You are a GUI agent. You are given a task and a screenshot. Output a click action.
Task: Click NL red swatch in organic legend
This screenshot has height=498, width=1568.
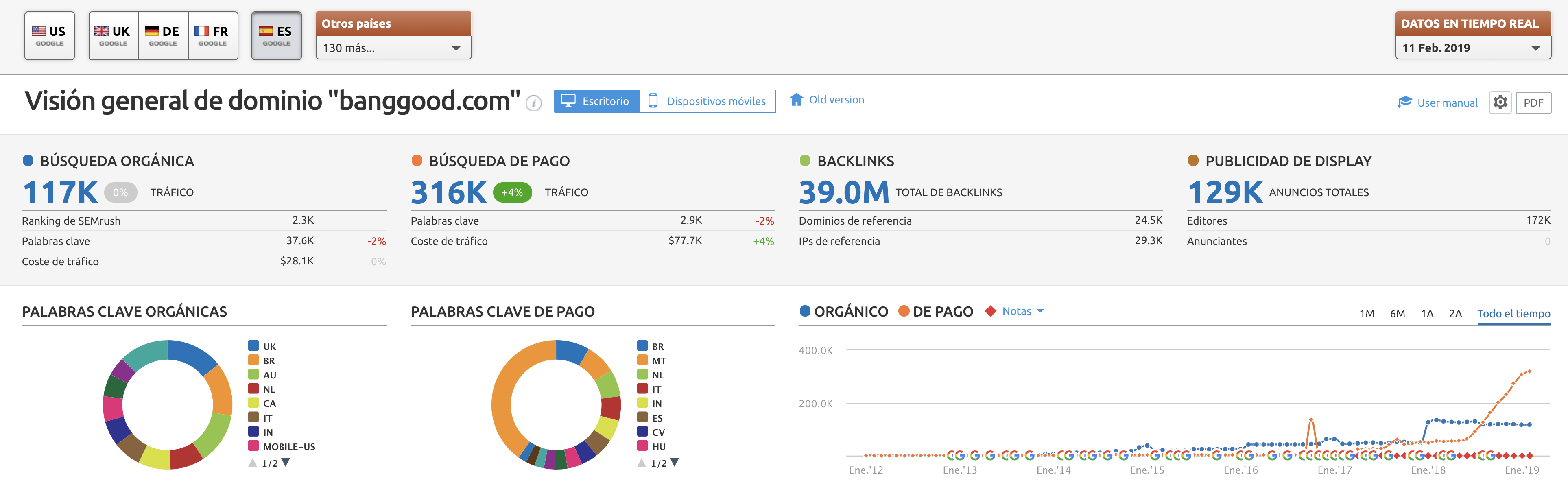253,389
